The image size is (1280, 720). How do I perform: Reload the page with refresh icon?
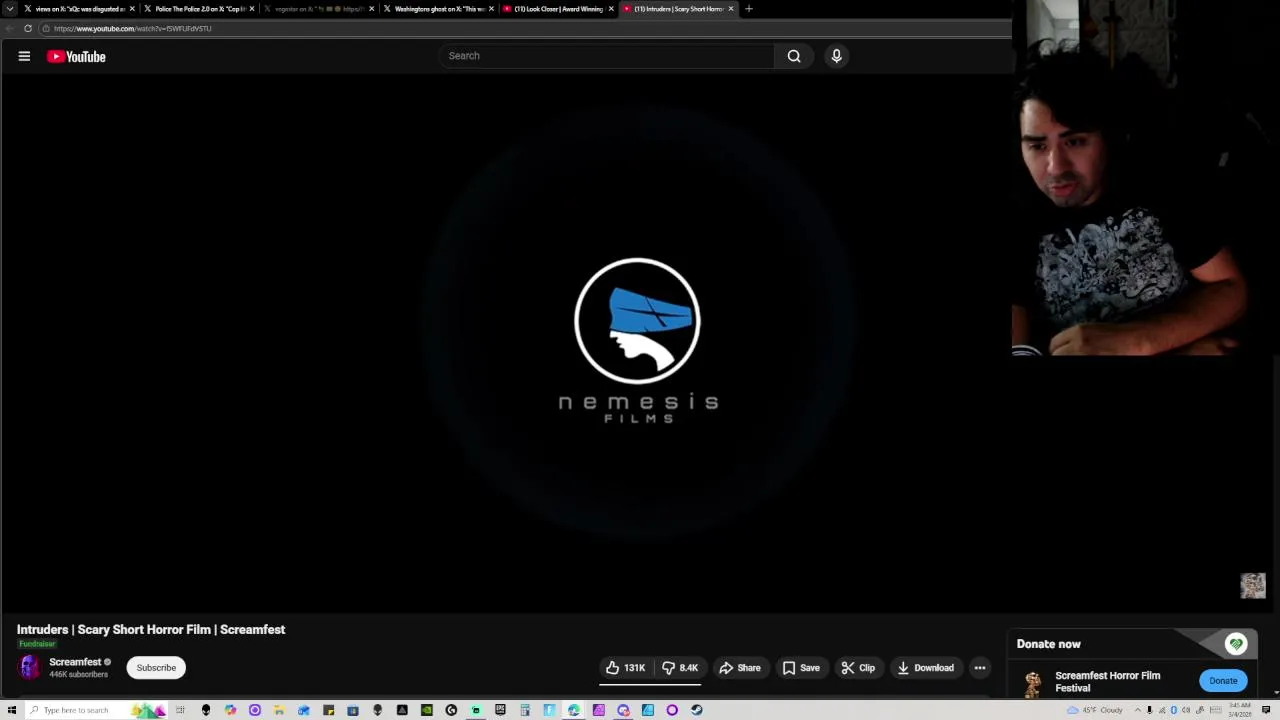(28, 28)
